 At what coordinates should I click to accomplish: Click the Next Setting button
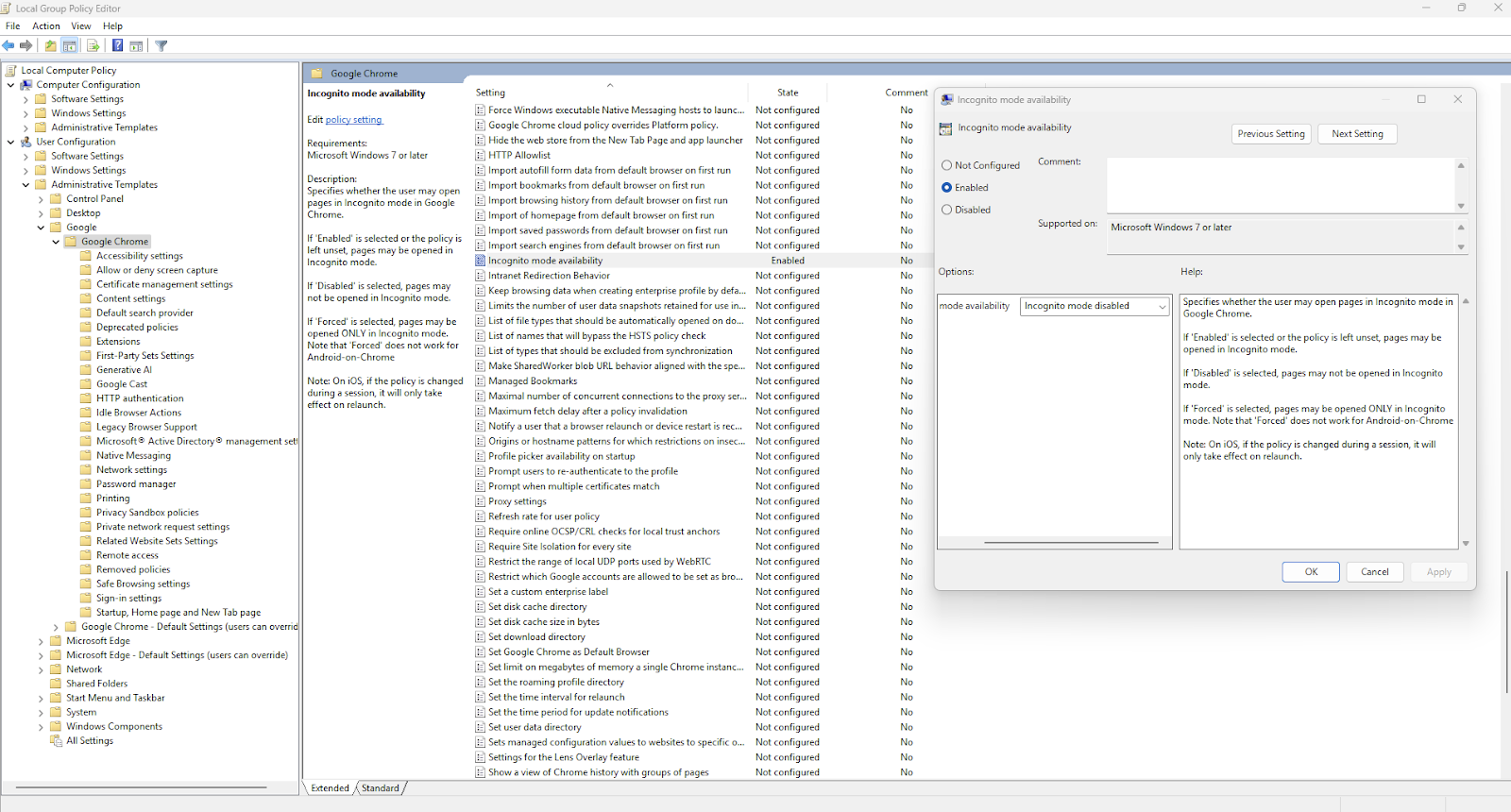pos(1357,134)
